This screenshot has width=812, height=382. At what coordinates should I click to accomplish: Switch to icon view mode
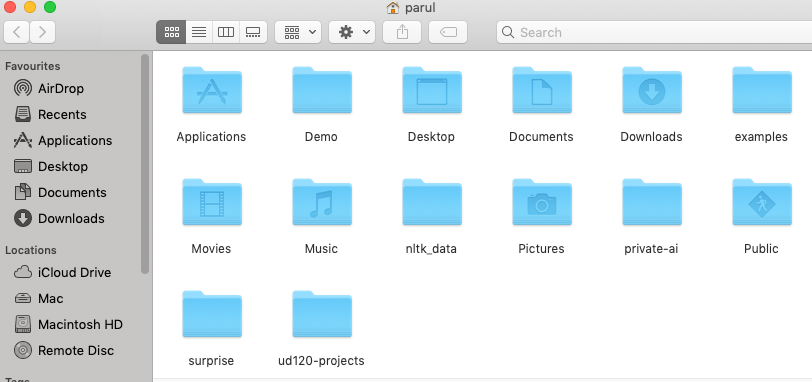(x=171, y=32)
